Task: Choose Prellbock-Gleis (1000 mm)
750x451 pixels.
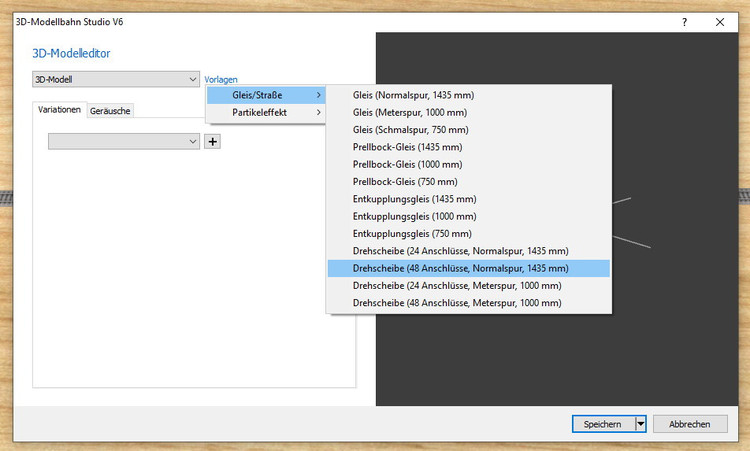Action: pyautogui.click(x=469, y=164)
